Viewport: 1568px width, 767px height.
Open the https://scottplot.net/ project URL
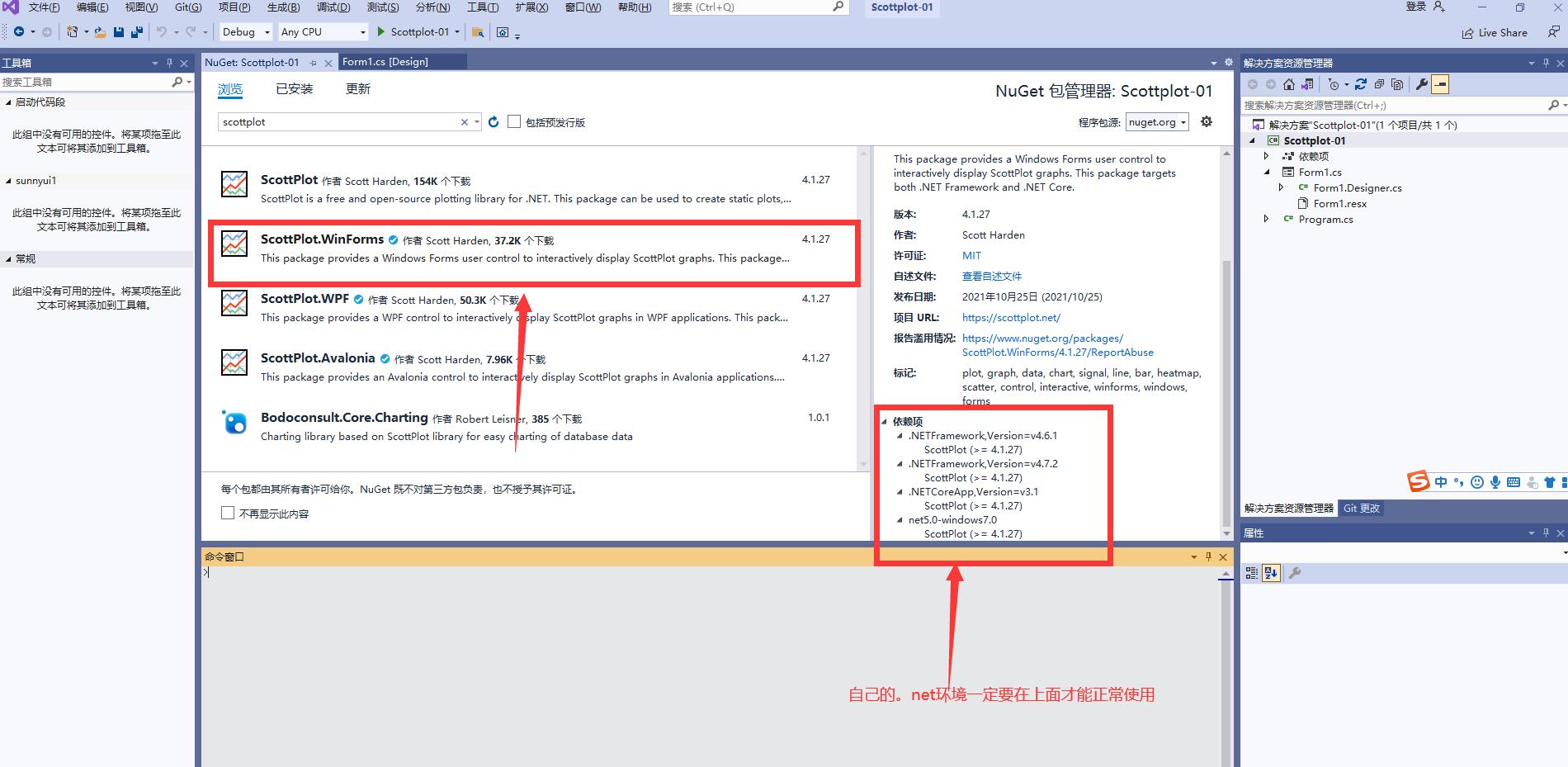click(1011, 318)
